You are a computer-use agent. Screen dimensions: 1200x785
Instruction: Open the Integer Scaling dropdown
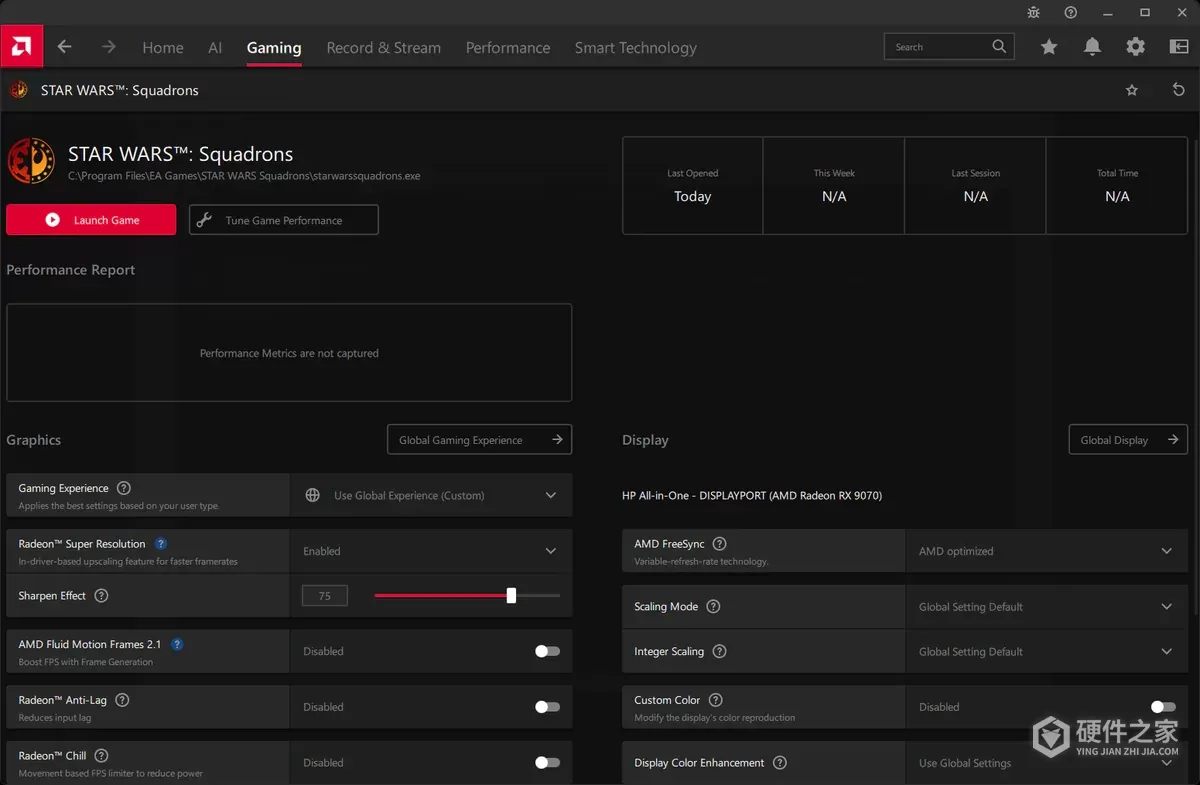pyautogui.click(x=1047, y=651)
